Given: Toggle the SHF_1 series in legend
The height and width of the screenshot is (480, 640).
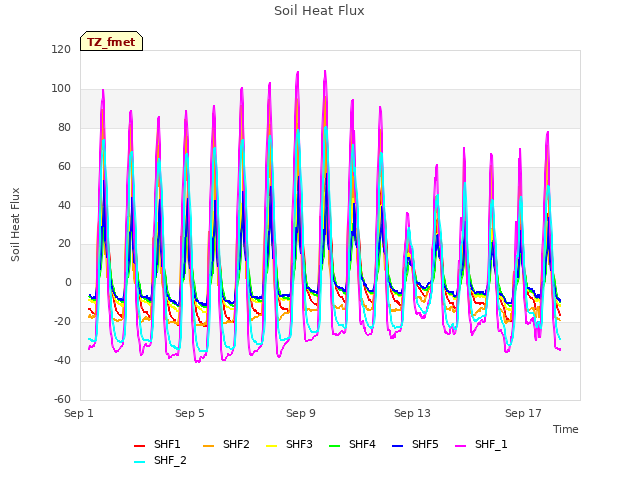Looking at the screenshot, I should (481, 444).
